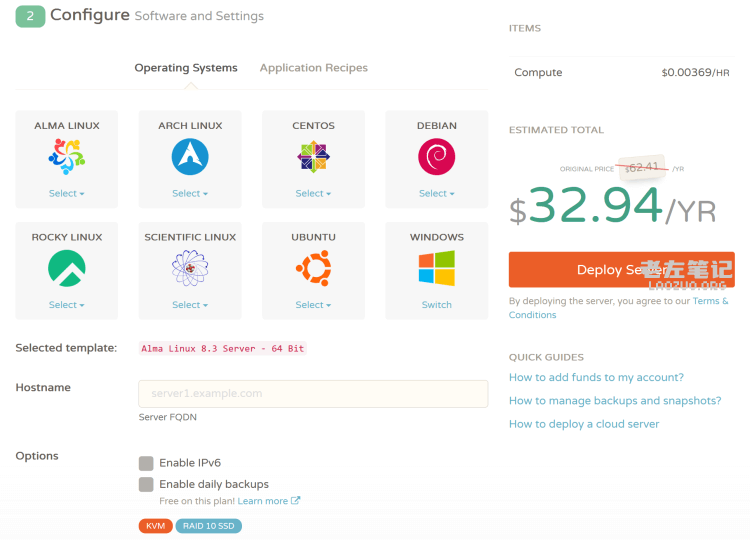Open the Operating Systems tab
Image resolution: width=750 pixels, height=540 pixels.
186,68
